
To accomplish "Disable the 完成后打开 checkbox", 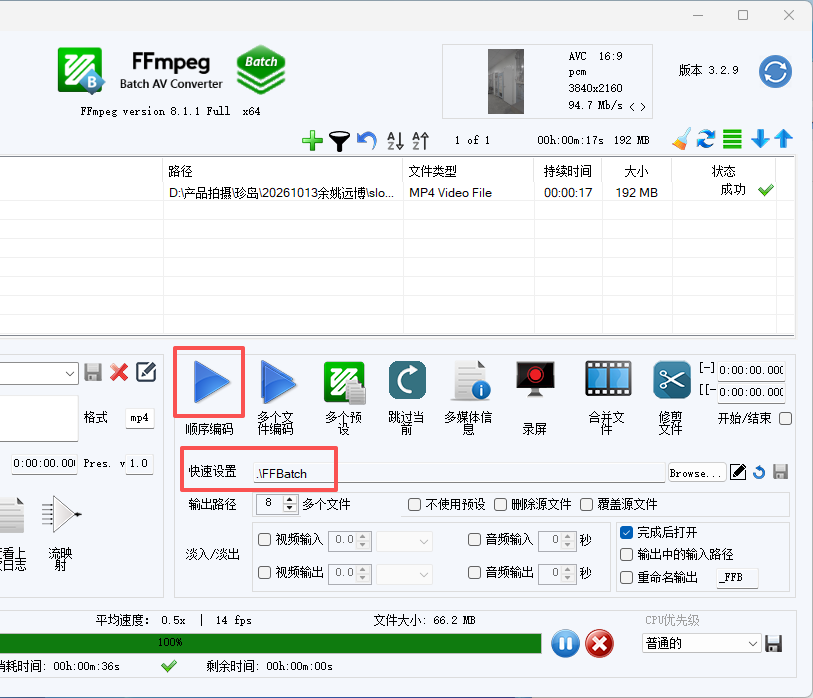I will click(x=626, y=533).
